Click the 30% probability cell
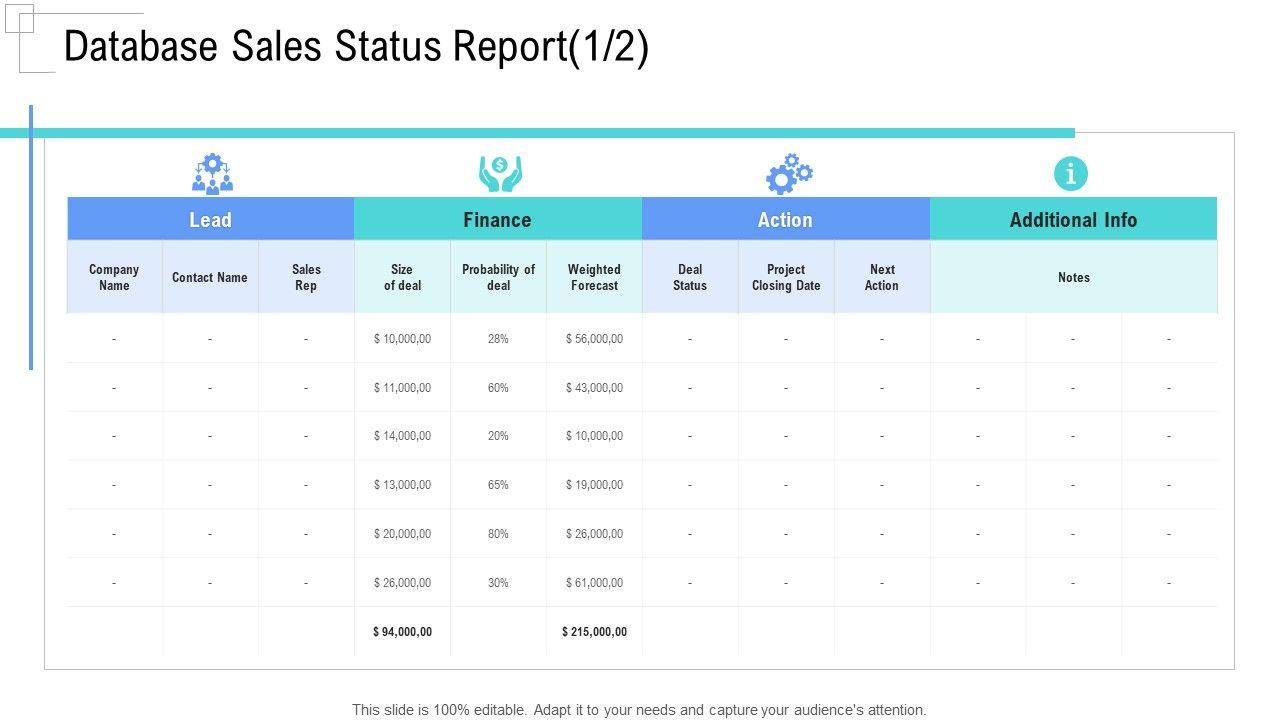This screenshot has width=1280, height=720. pos(498,583)
